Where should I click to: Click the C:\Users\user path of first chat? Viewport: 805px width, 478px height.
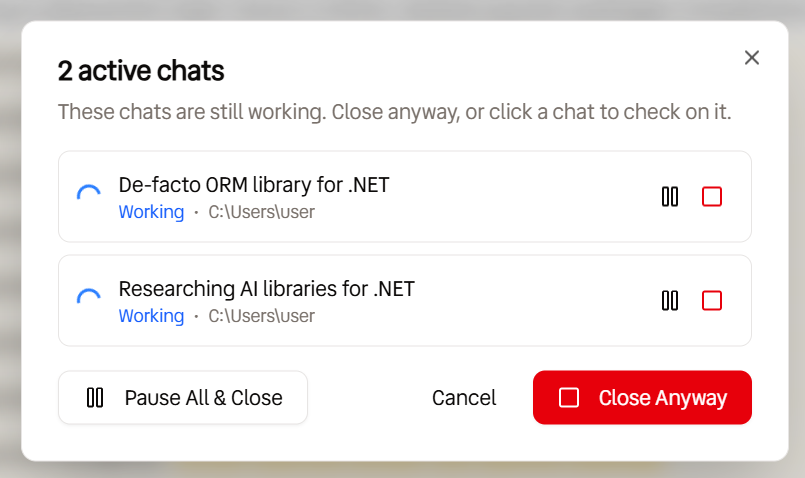point(261,212)
